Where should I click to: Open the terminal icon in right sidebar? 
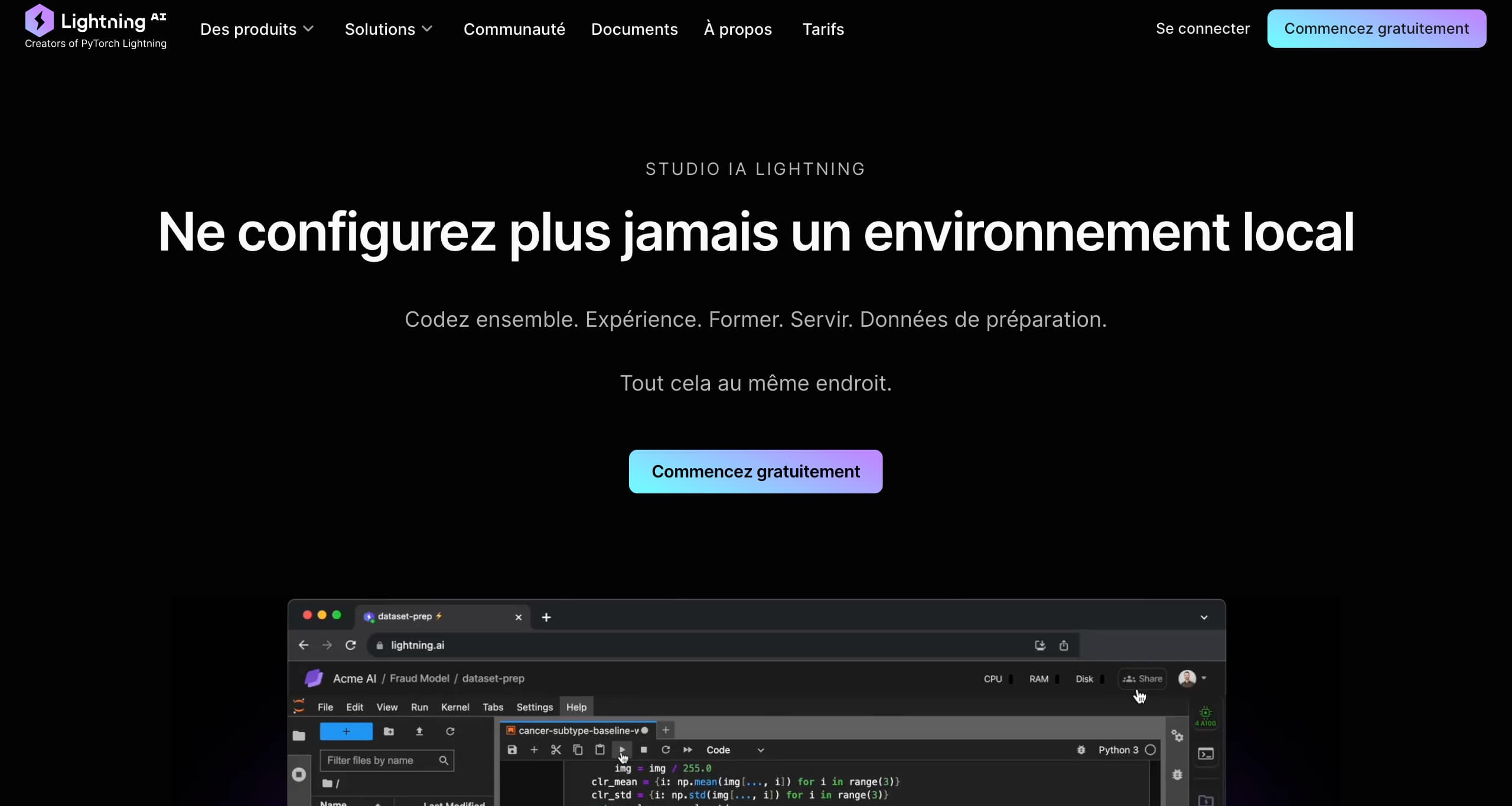[x=1205, y=754]
